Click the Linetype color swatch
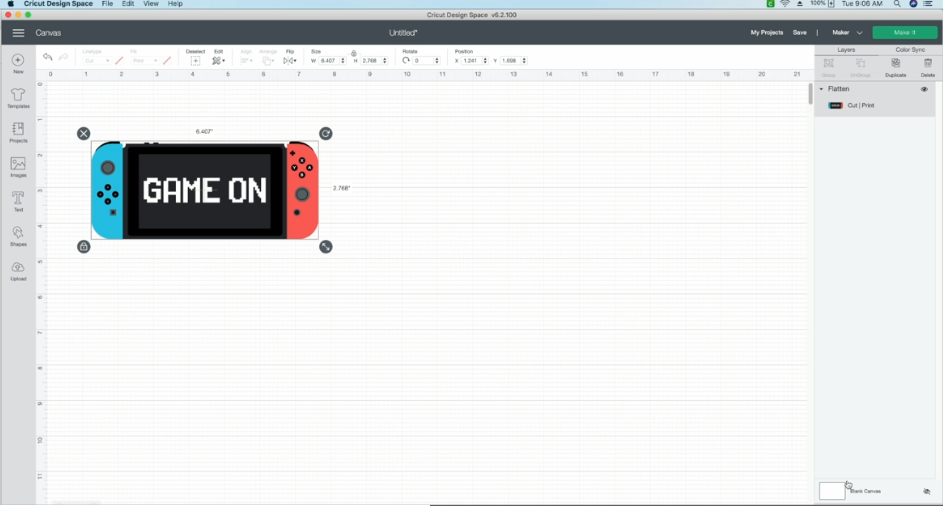The height and width of the screenshot is (506, 943). click(x=119, y=61)
